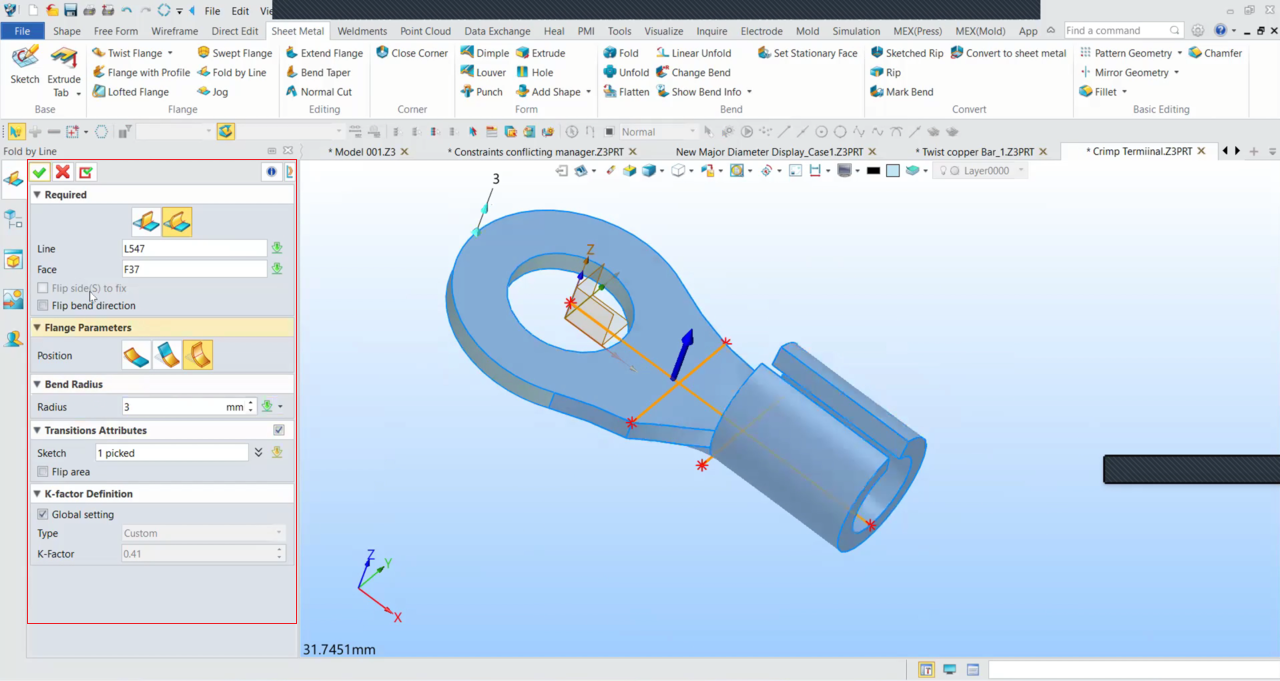This screenshot has height=681, width=1280.
Task: Select the Sketched Rip tool
Action: (x=906, y=53)
